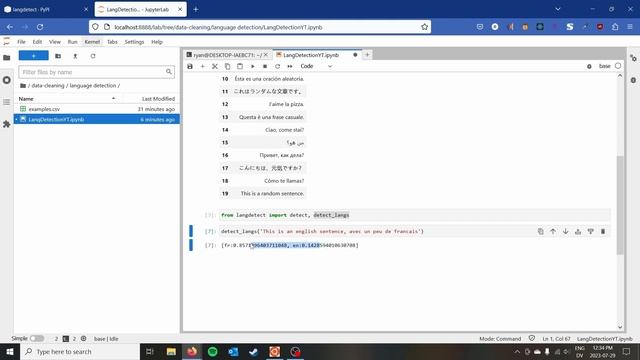Open the extension manager puzzle icon
Viewport: 640px width, 360px height.
[x=7, y=124]
